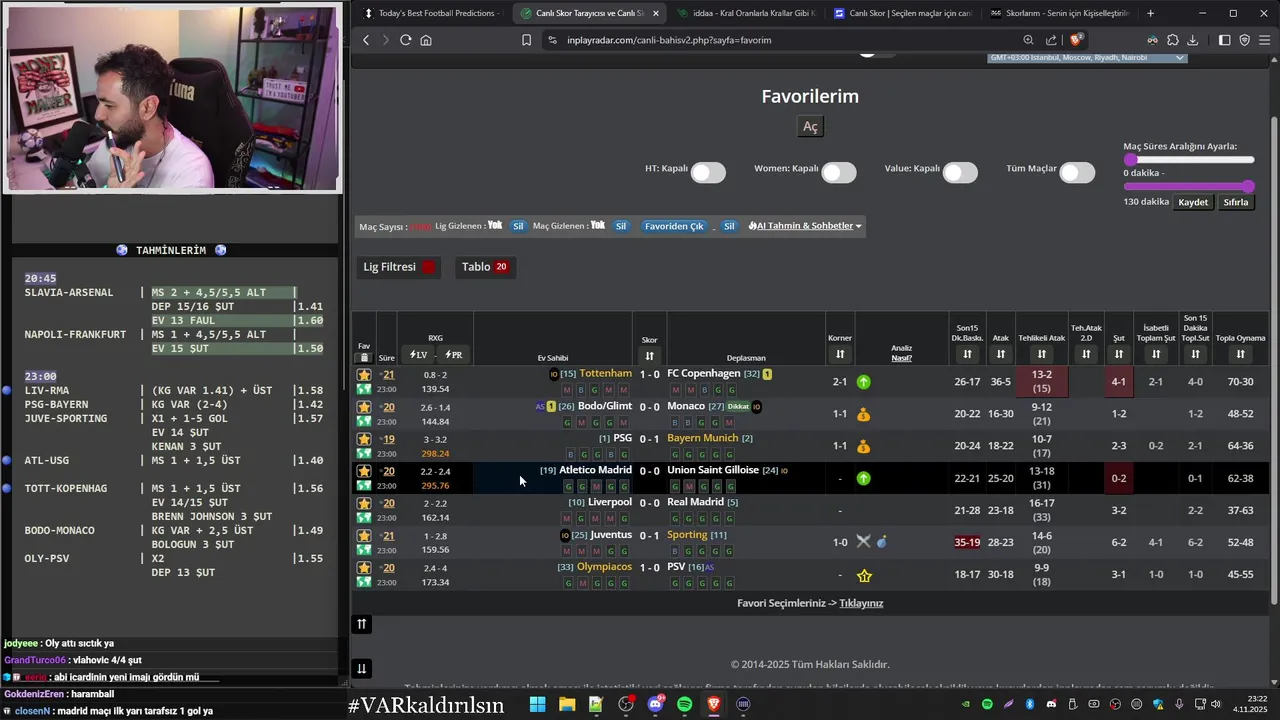Toggle the HT: Kapalı switch

(707, 172)
